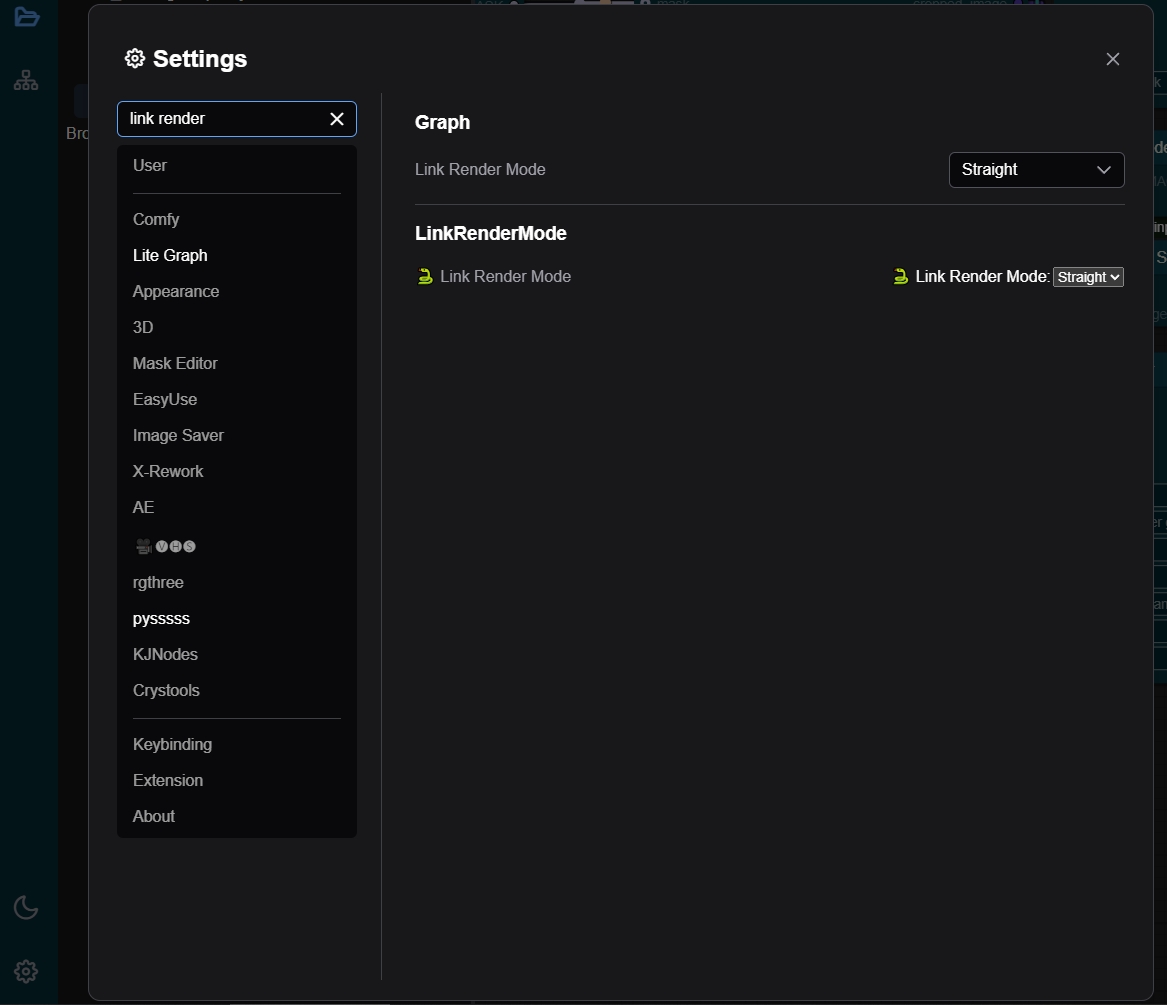
Task: Select the AE settings category
Action: [237, 508]
